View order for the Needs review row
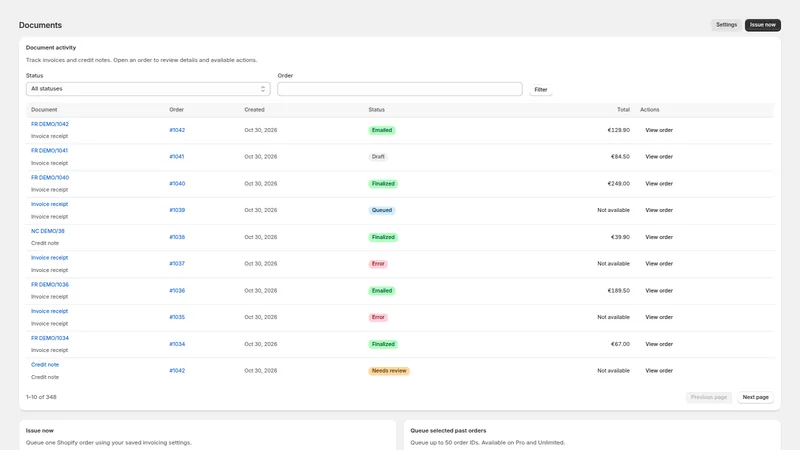The width and height of the screenshot is (800, 450). (x=659, y=371)
